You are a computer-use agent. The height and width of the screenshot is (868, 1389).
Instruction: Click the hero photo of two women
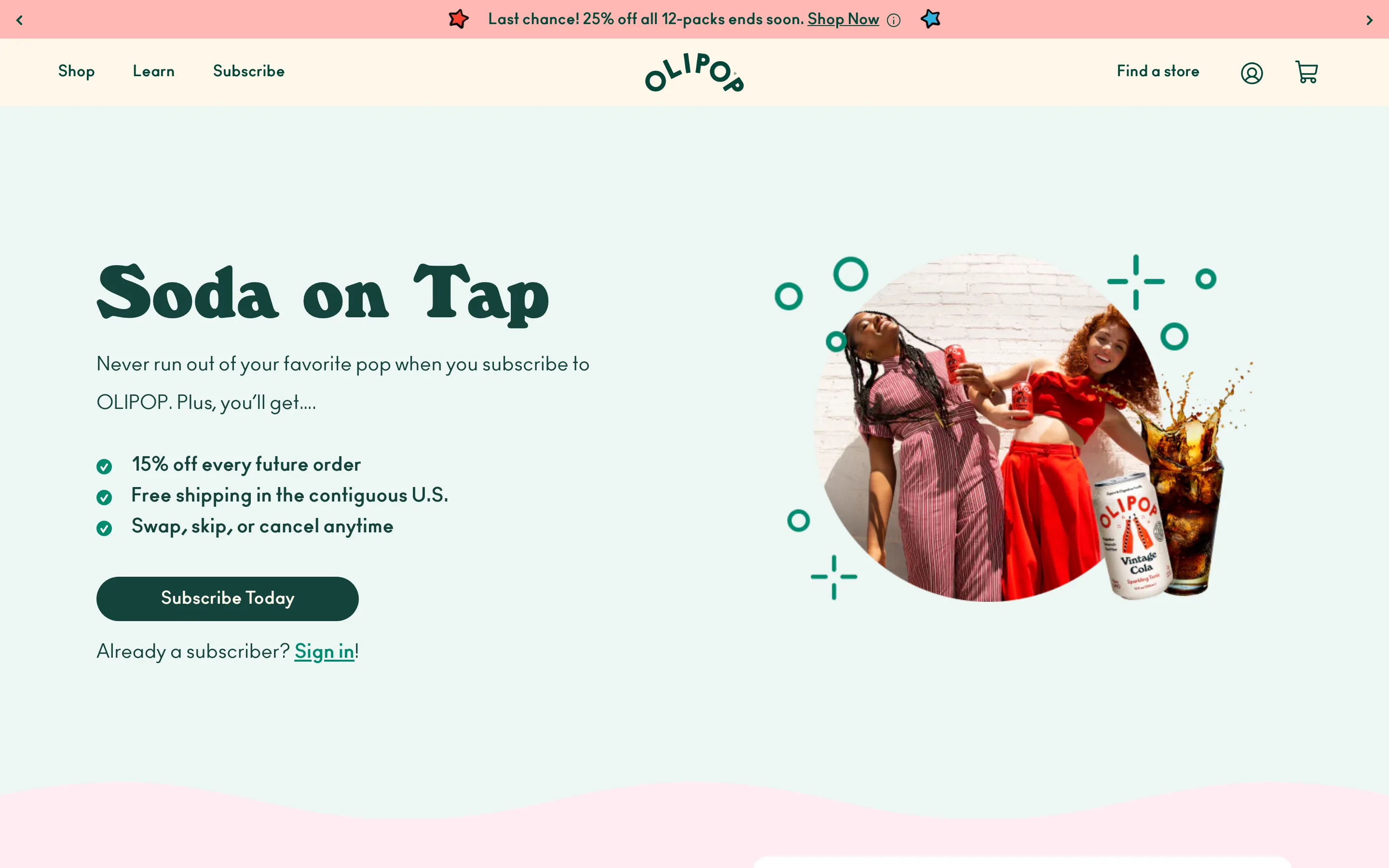987,428
